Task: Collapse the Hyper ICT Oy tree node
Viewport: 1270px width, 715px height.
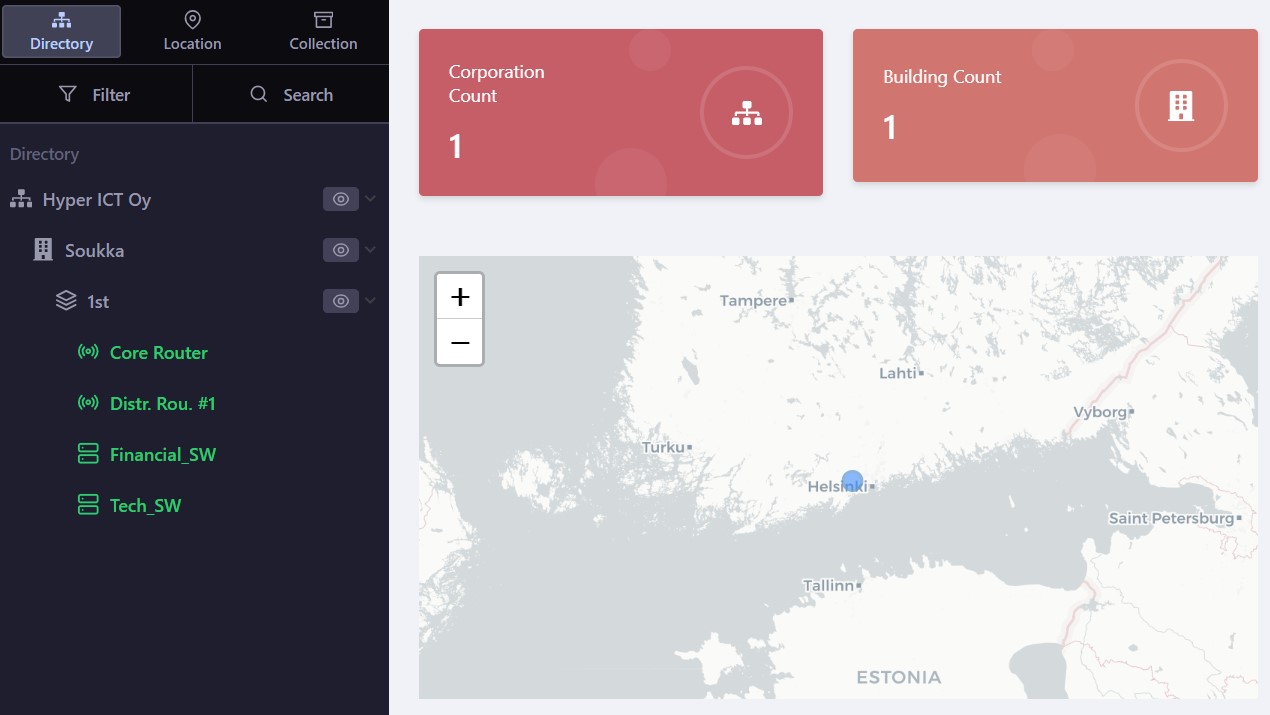Action: pos(369,199)
